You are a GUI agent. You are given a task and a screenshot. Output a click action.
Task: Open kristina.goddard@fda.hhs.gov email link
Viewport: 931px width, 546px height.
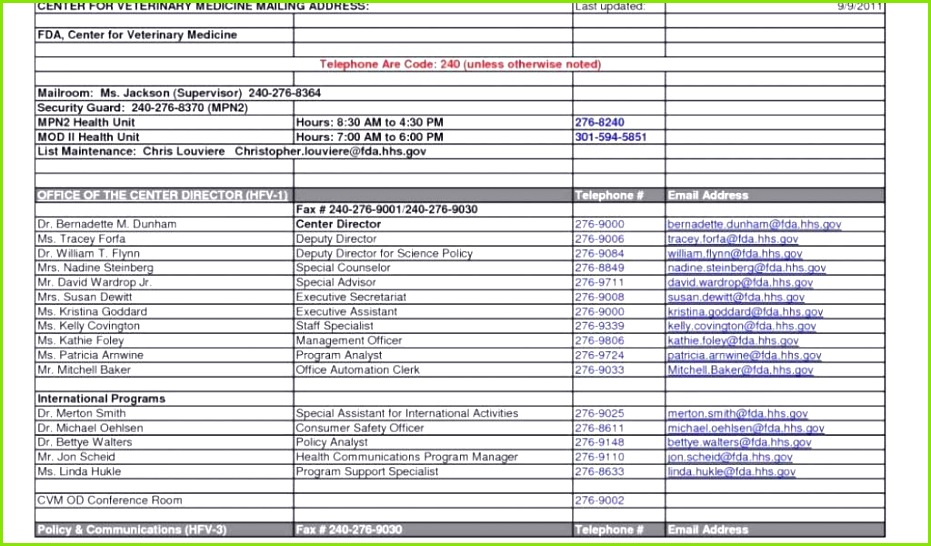[745, 312]
